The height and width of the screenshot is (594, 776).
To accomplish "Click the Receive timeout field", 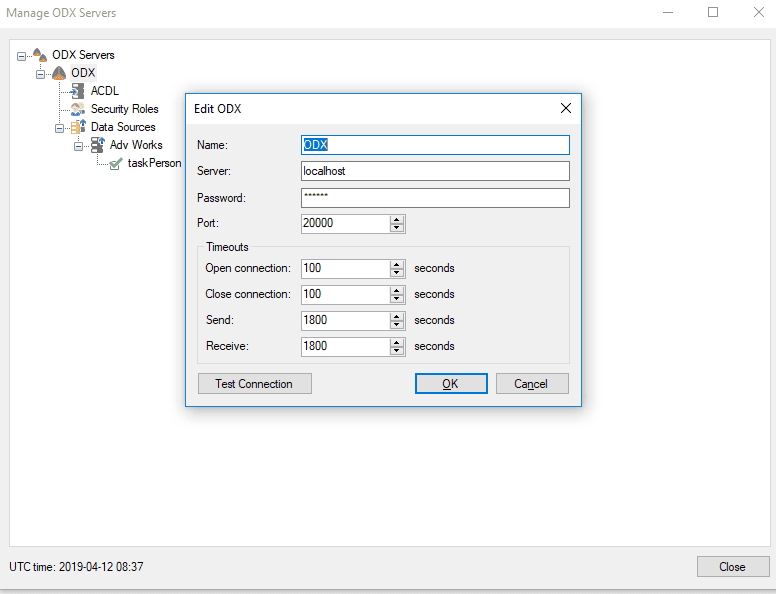I will (345, 346).
